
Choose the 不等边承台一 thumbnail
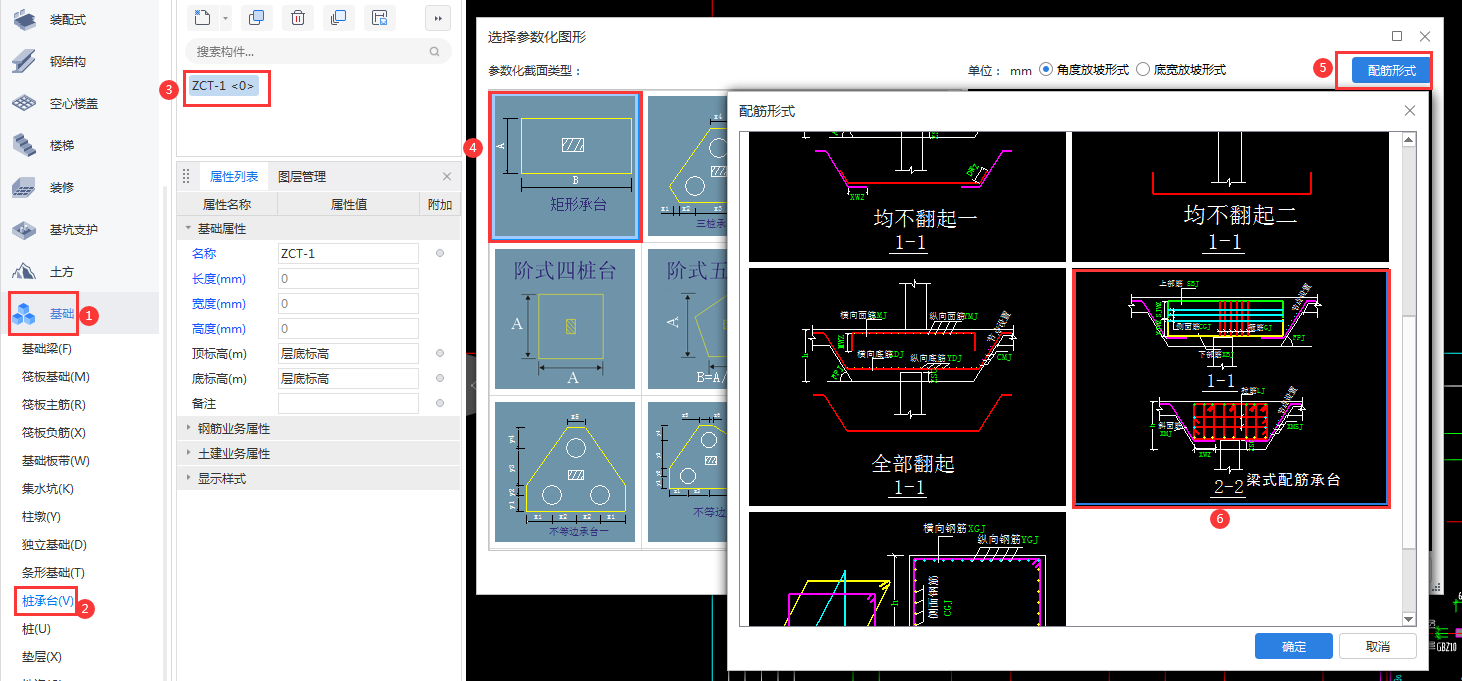(x=565, y=472)
